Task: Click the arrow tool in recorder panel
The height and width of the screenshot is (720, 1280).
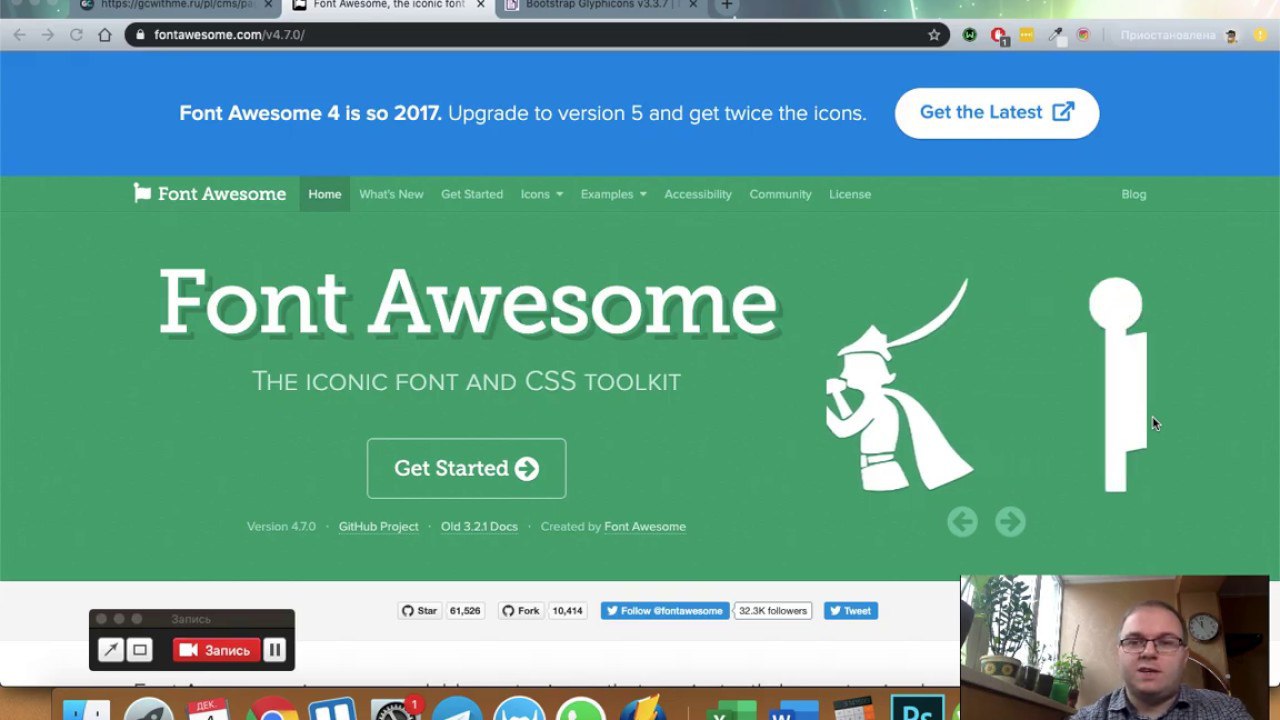Action: pos(111,650)
